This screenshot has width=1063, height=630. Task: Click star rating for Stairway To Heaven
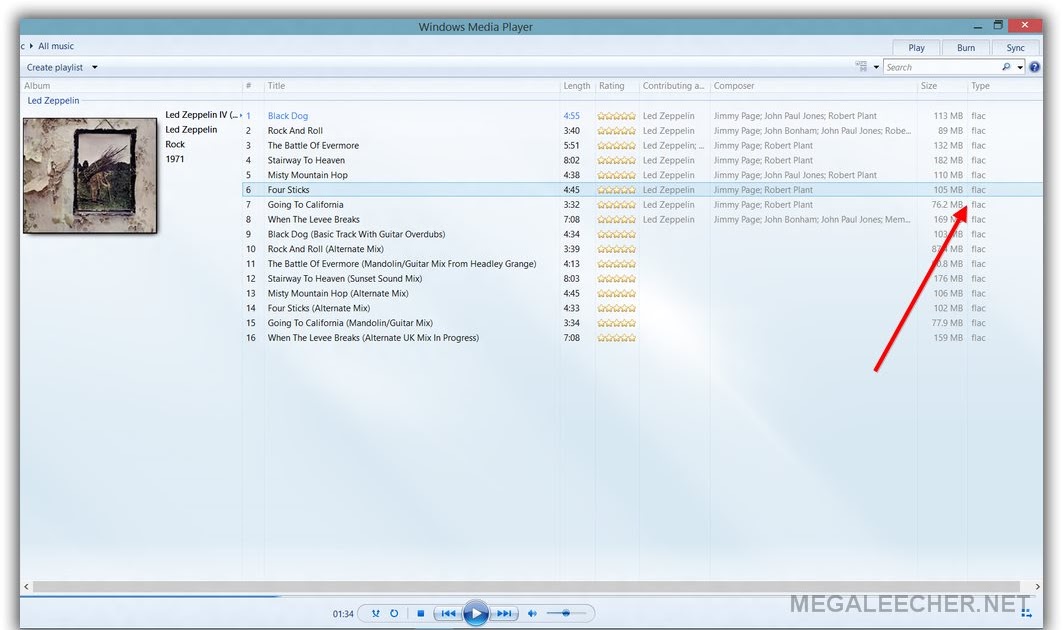click(x=616, y=161)
